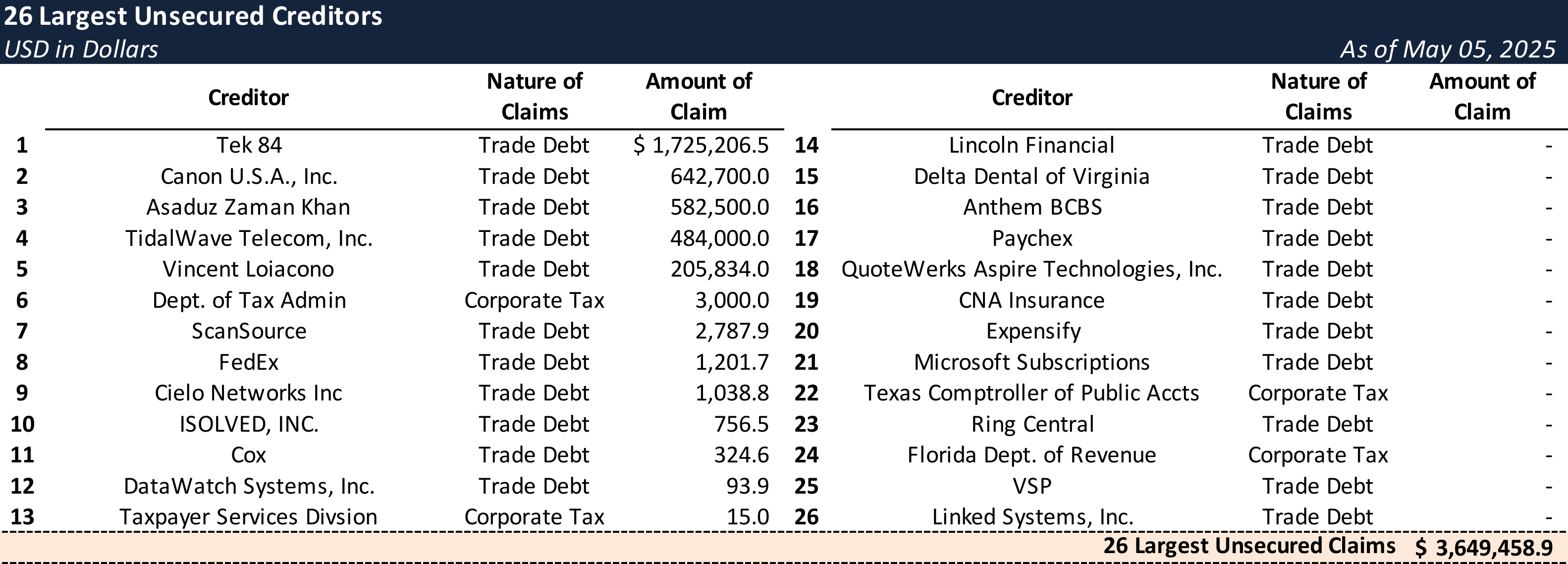Viewport: 1568px width, 564px height.
Task: Select 'TidalWave Telecom, Inc.' cell
Action: (249, 238)
